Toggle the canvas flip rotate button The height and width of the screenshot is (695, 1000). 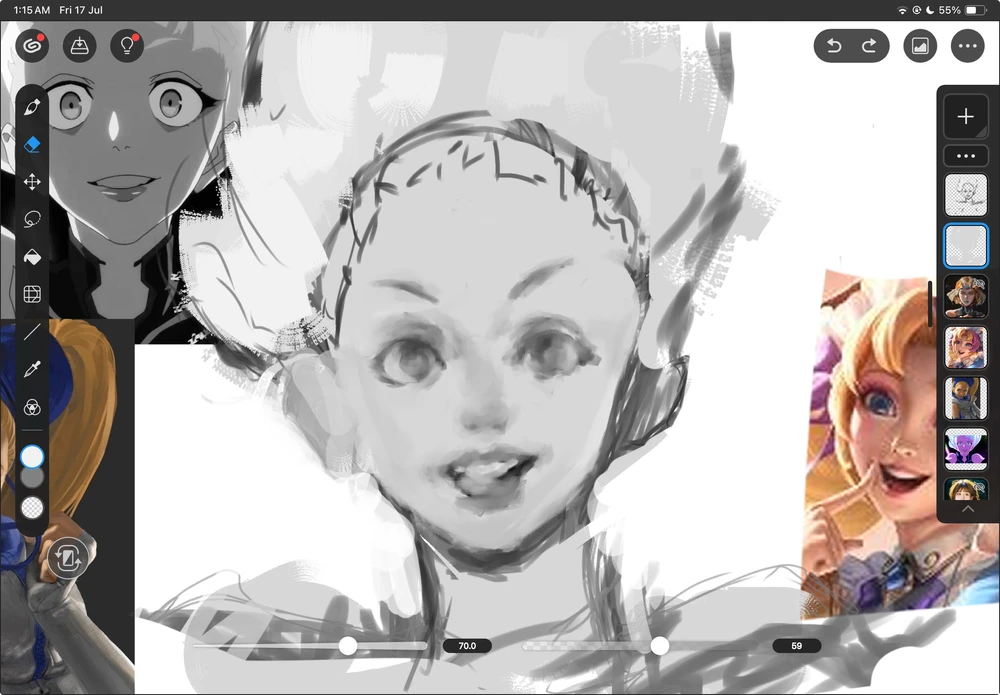68,559
